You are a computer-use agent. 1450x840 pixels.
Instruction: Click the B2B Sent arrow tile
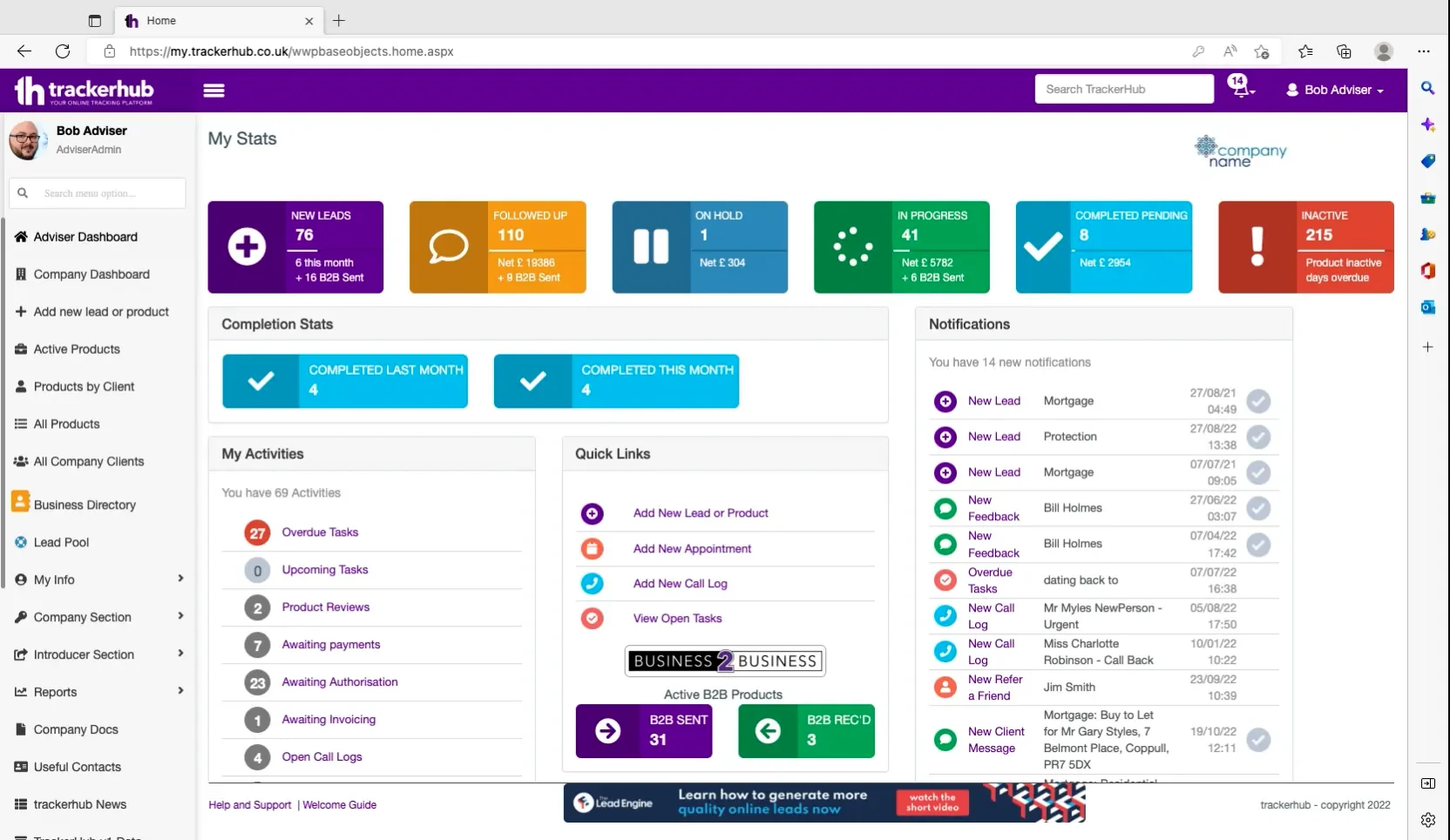coord(644,731)
